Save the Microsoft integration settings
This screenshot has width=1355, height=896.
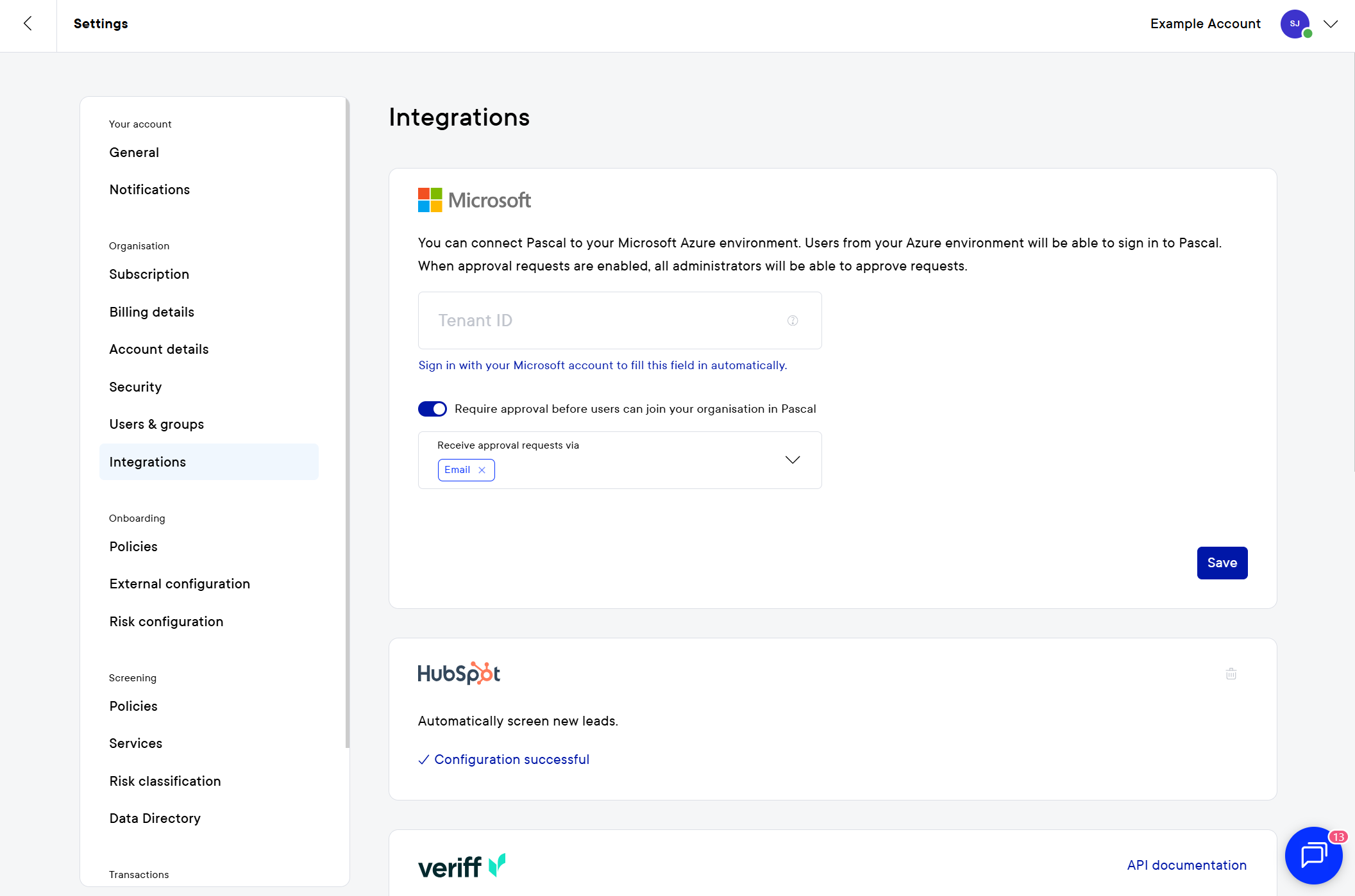tap(1222, 563)
